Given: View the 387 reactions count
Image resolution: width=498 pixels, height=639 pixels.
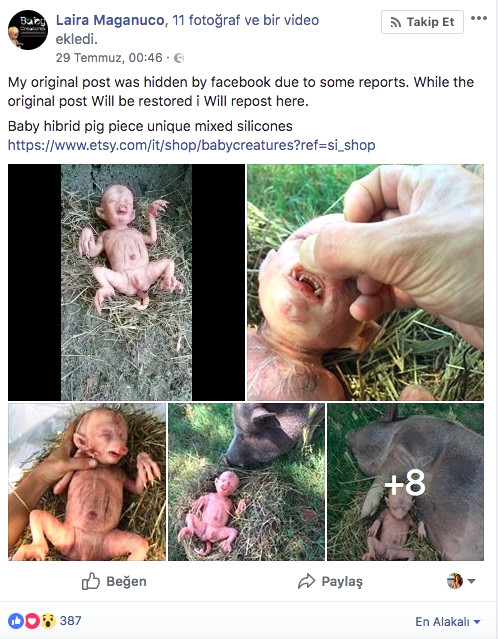Looking at the screenshot, I should click(x=71, y=621).
